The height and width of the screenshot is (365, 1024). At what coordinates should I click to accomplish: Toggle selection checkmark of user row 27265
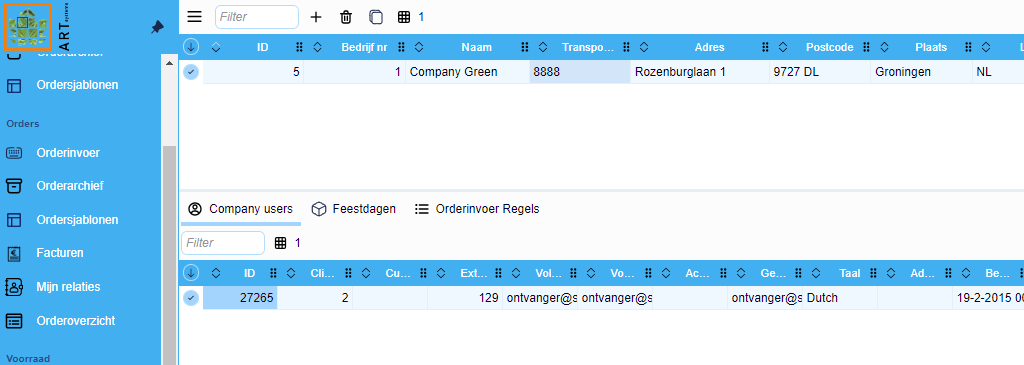(191, 298)
